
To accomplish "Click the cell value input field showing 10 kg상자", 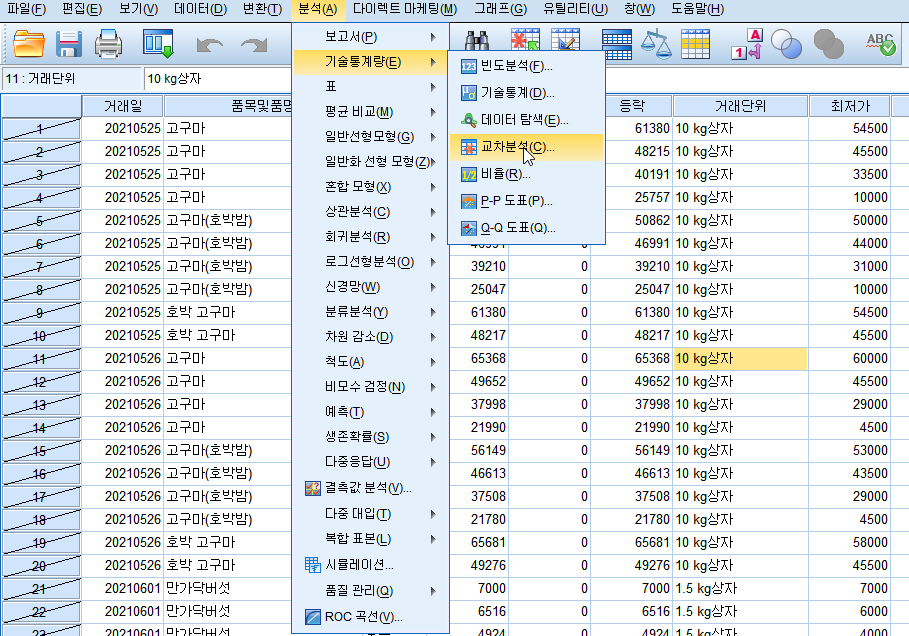I will 217,79.
